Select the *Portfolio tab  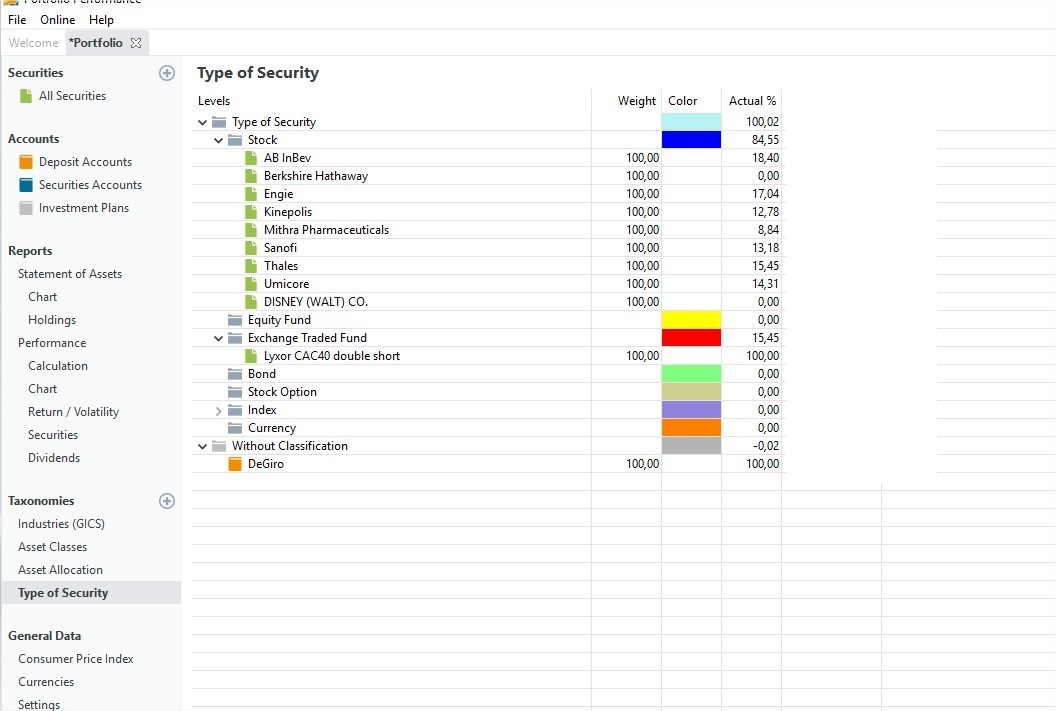96,42
